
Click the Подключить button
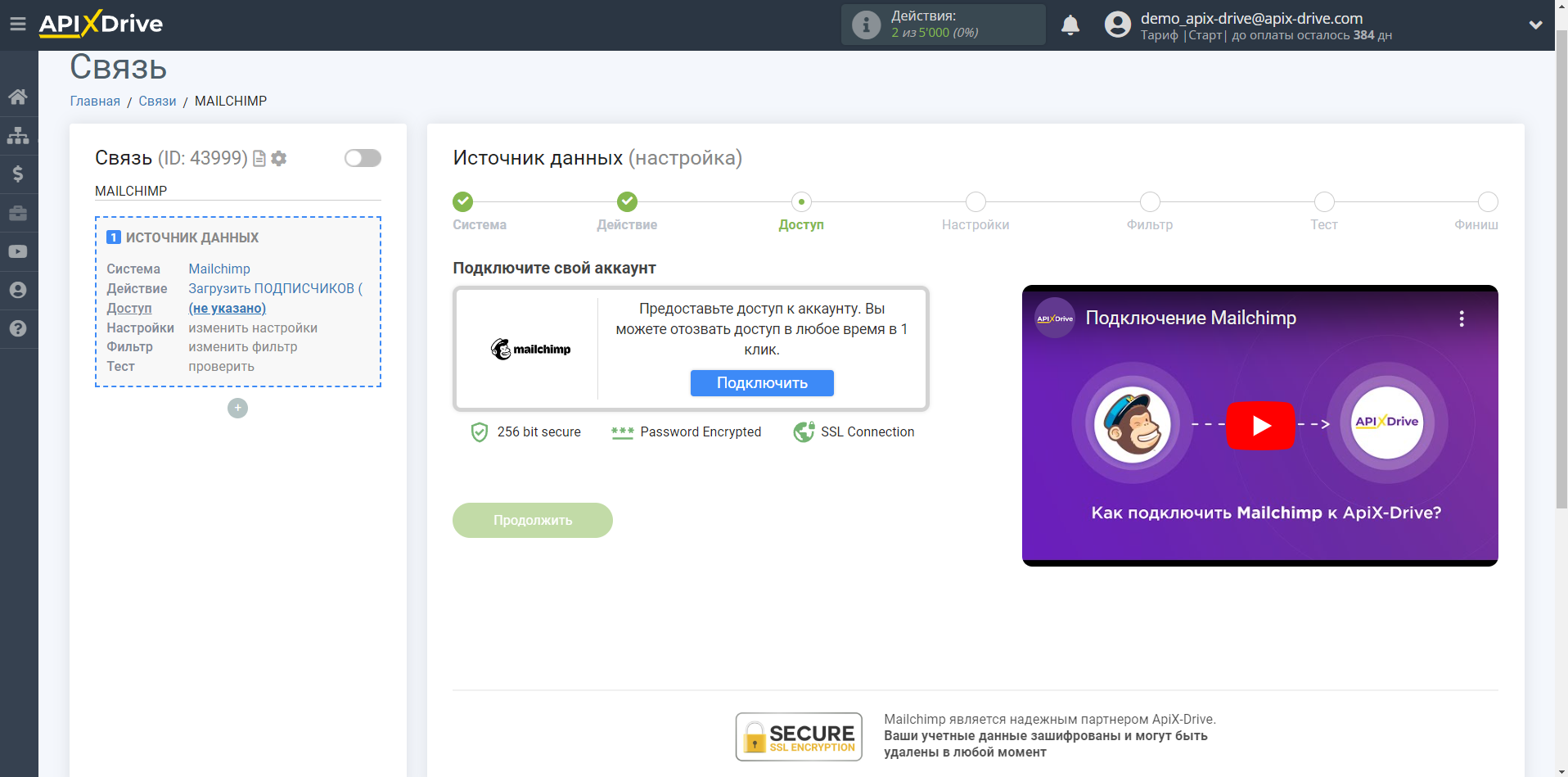[762, 383]
